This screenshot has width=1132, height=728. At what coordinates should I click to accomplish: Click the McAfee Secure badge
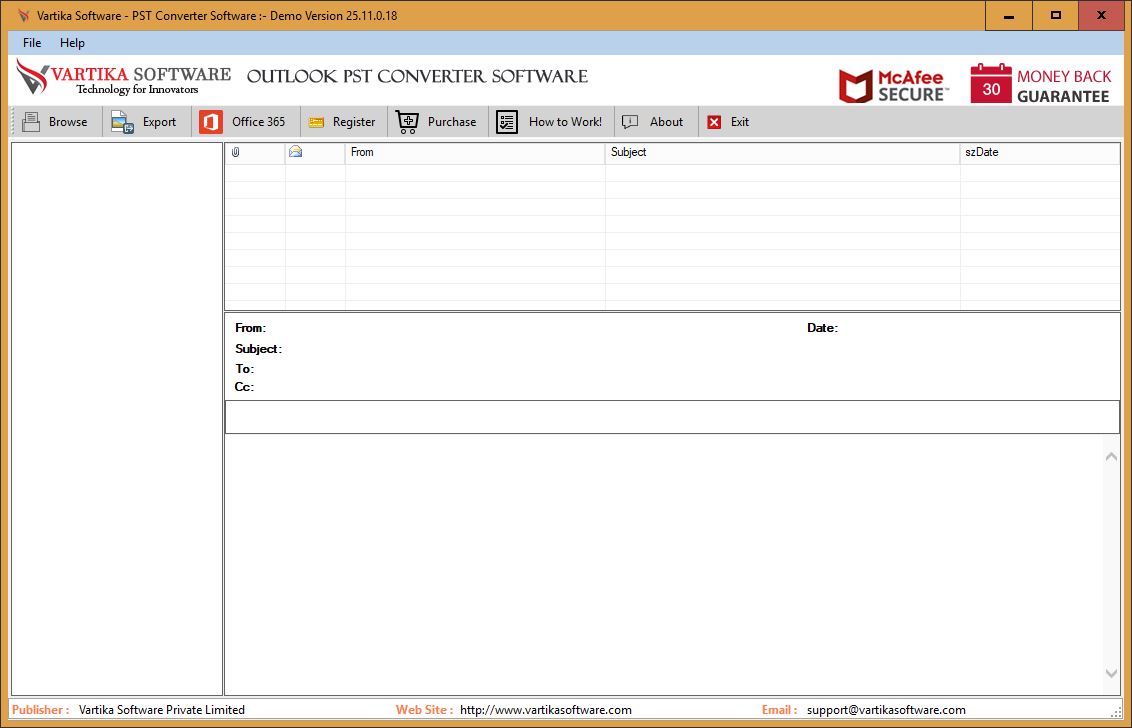[x=894, y=86]
